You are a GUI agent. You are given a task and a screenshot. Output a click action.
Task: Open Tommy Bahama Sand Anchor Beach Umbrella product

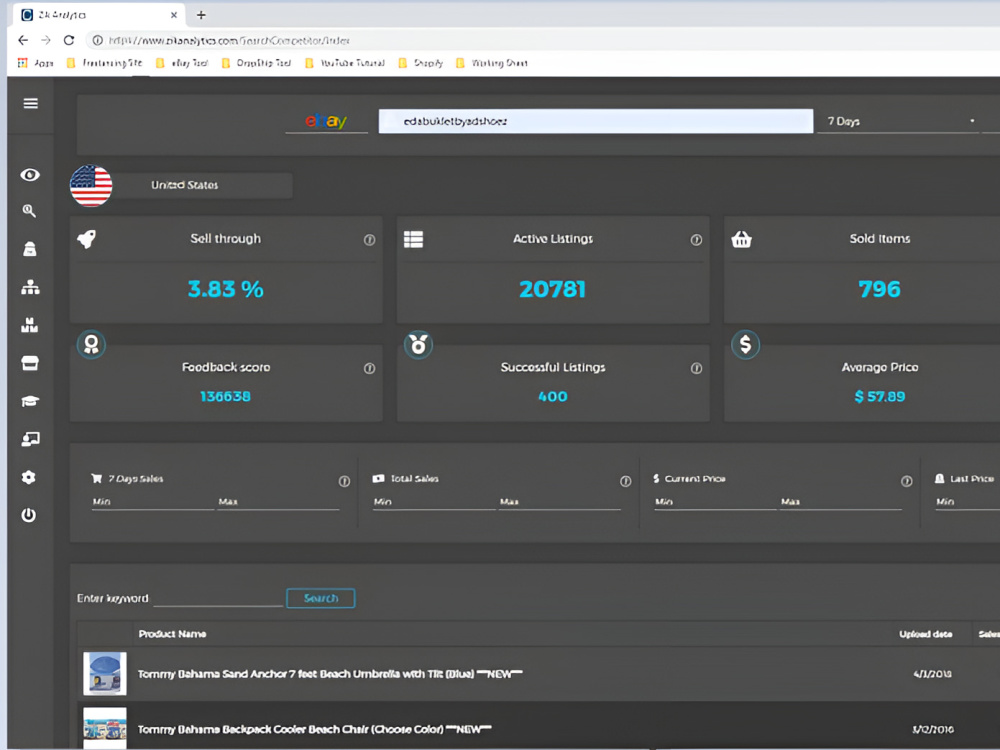(x=330, y=674)
